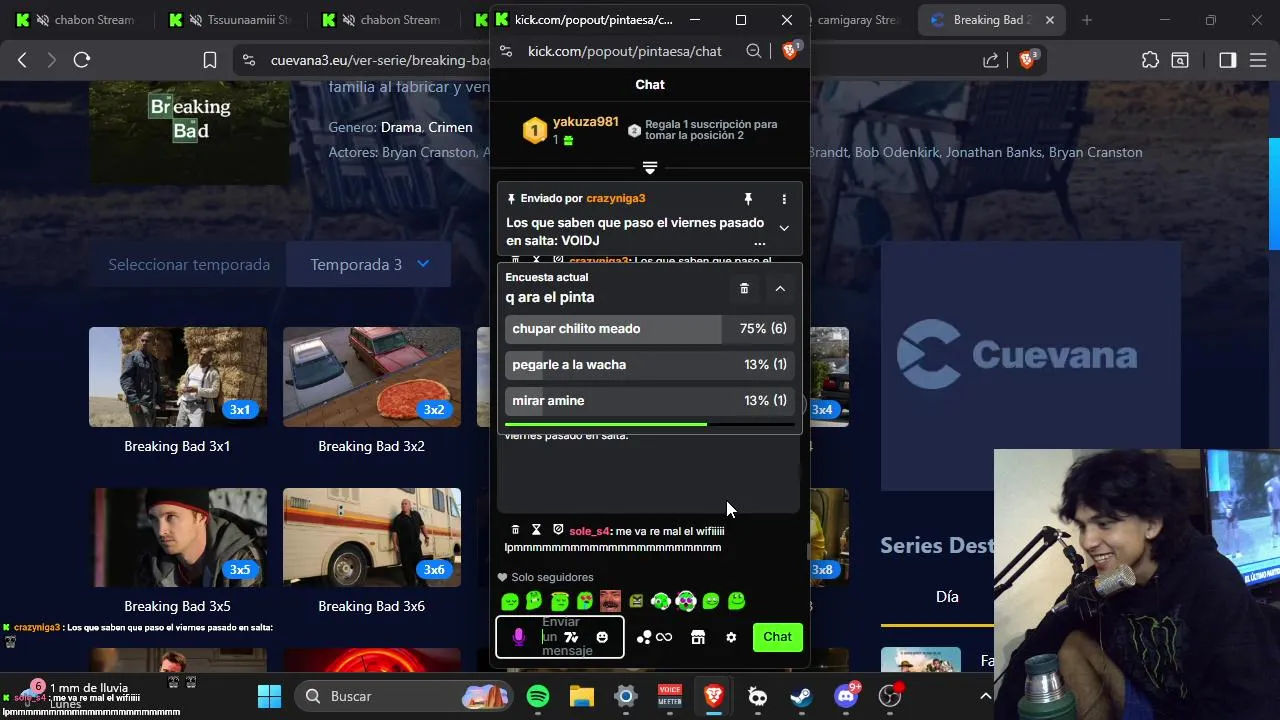Bookmark the current Cuevana page
Viewport: 1280px width, 720px height.
coord(210,60)
